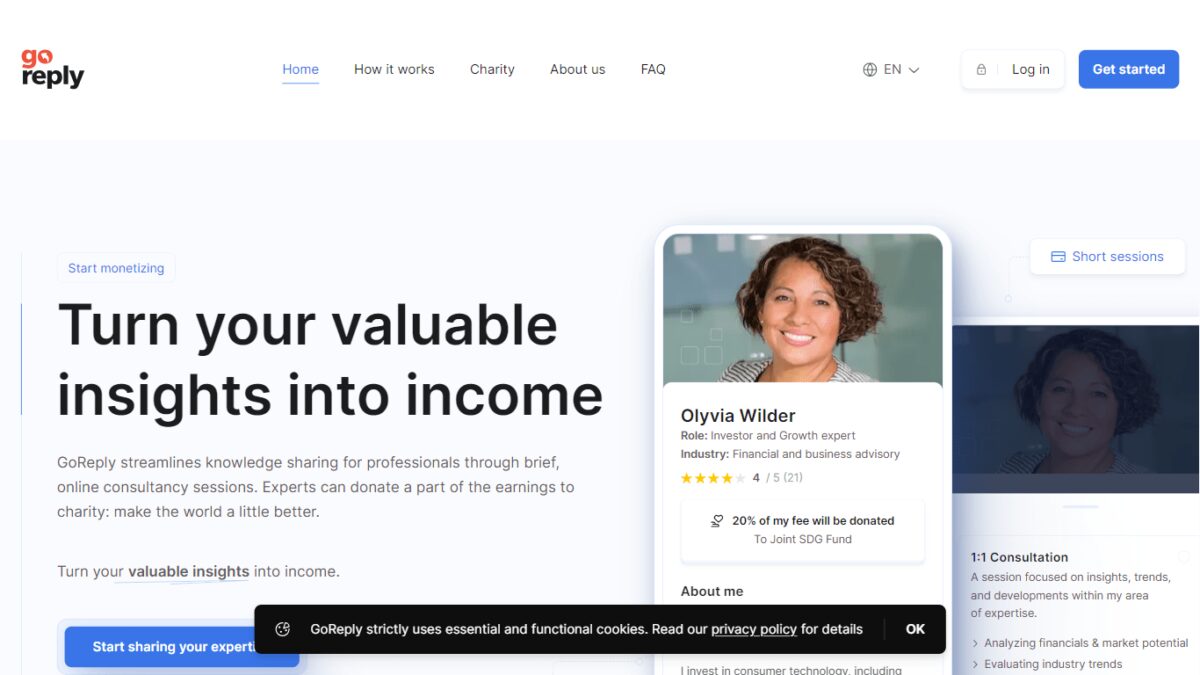Viewport: 1200px width, 675px height.
Task: Click the GoReply logo
Action: pyautogui.click(x=53, y=69)
